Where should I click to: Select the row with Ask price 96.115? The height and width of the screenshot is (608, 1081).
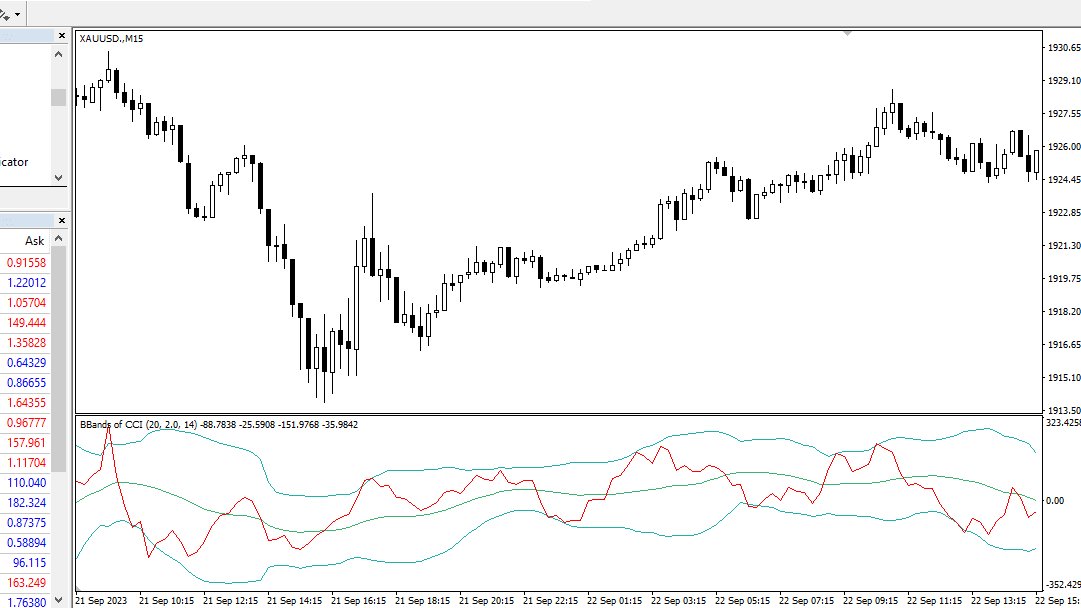coord(26,563)
